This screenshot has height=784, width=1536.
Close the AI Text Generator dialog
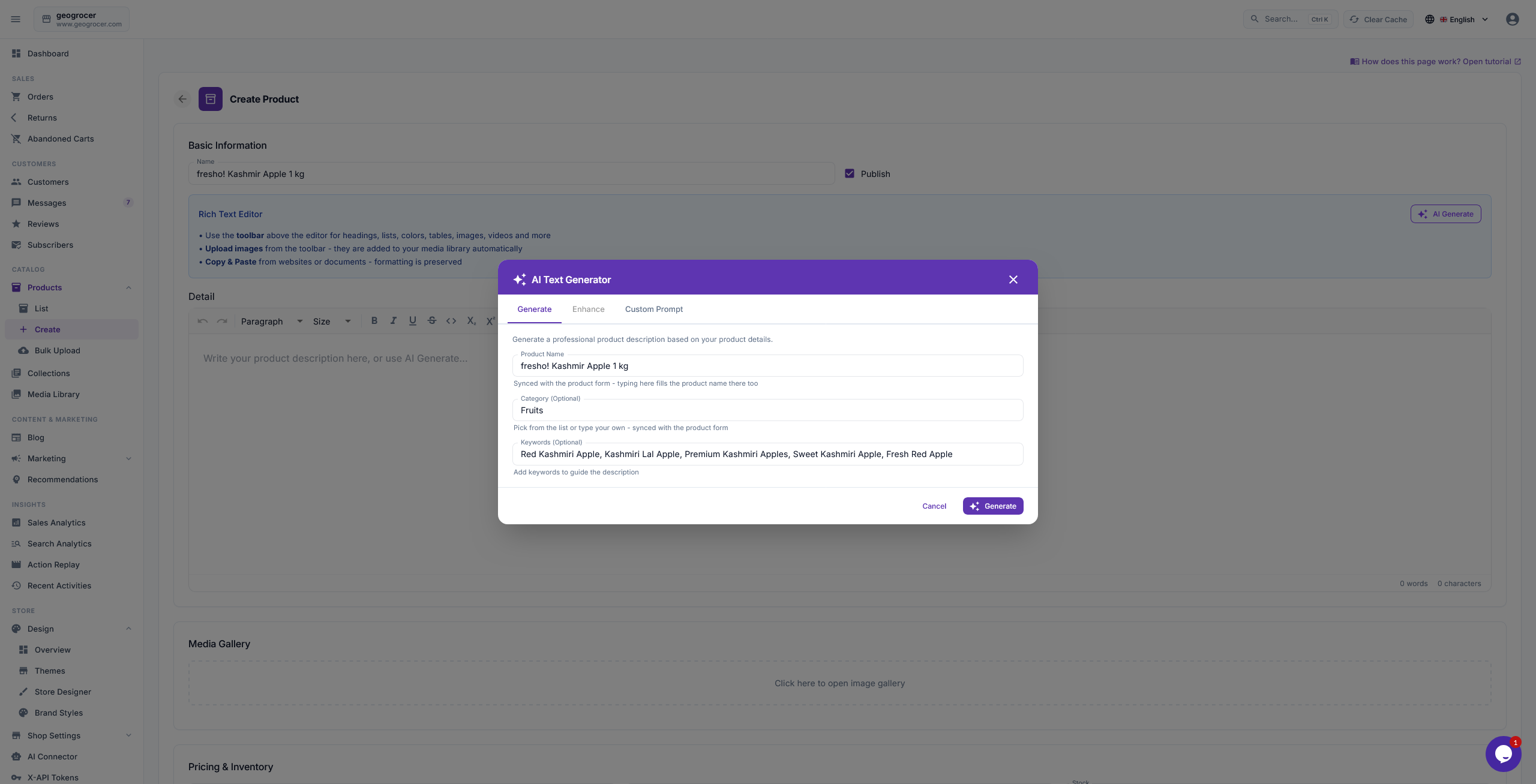pyautogui.click(x=1013, y=280)
